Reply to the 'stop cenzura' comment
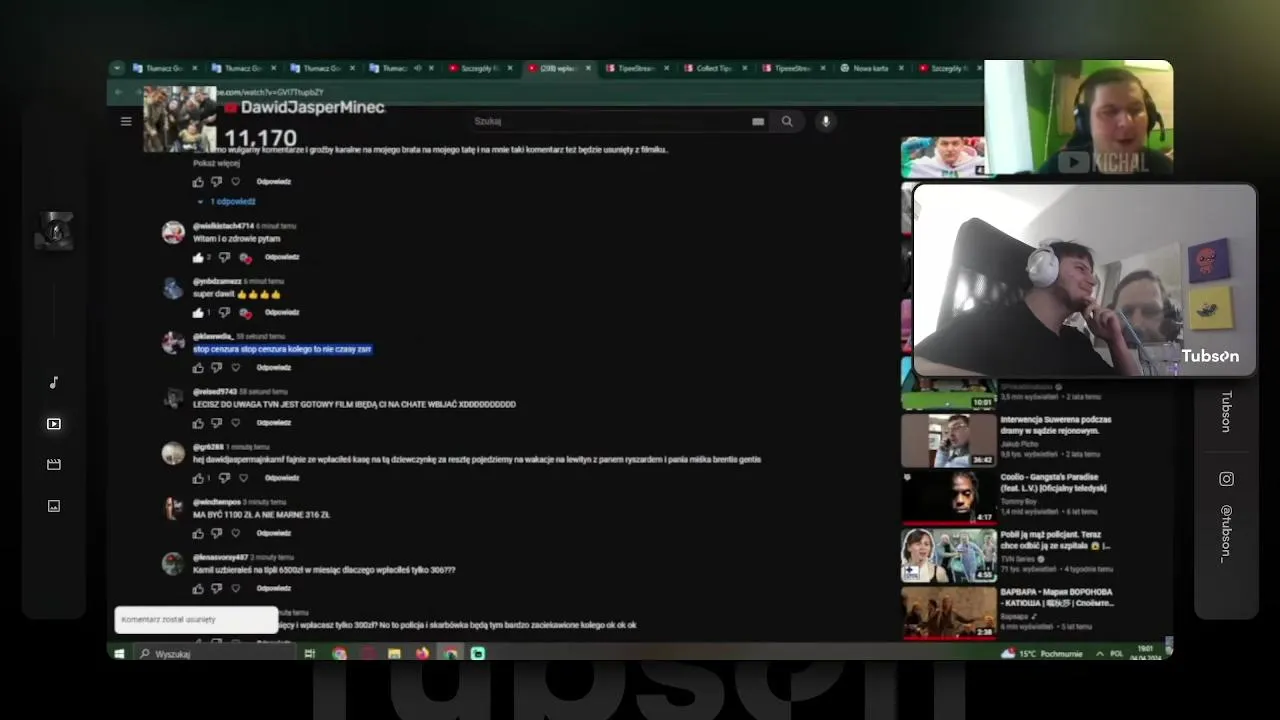The width and height of the screenshot is (1280, 720). (x=274, y=367)
